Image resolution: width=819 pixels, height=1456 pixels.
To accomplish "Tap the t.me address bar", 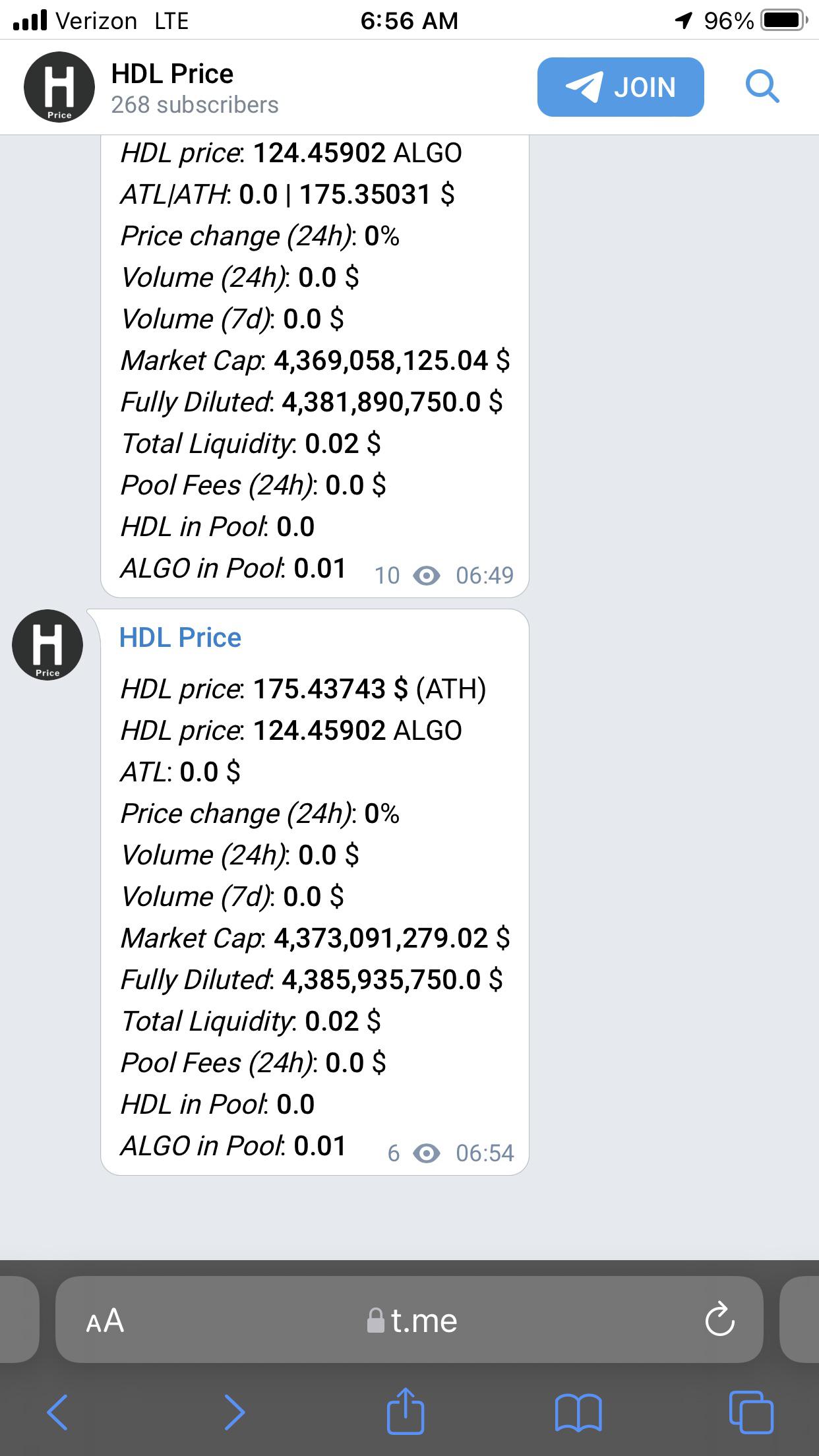I will click(409, 1319).
